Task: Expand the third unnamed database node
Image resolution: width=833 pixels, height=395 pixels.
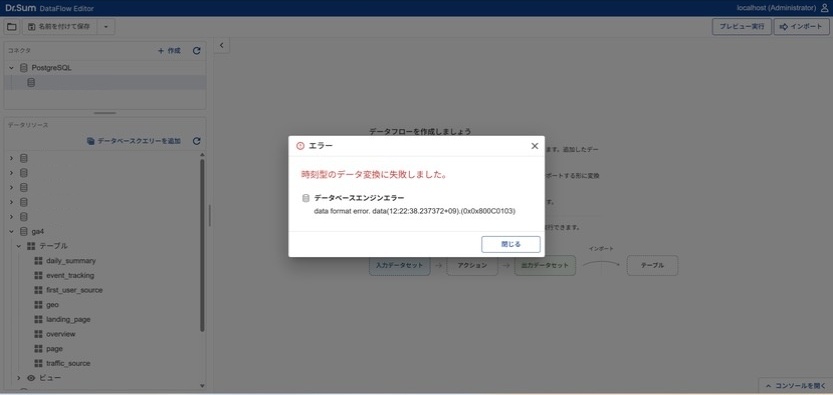Action: coord(11,187)
